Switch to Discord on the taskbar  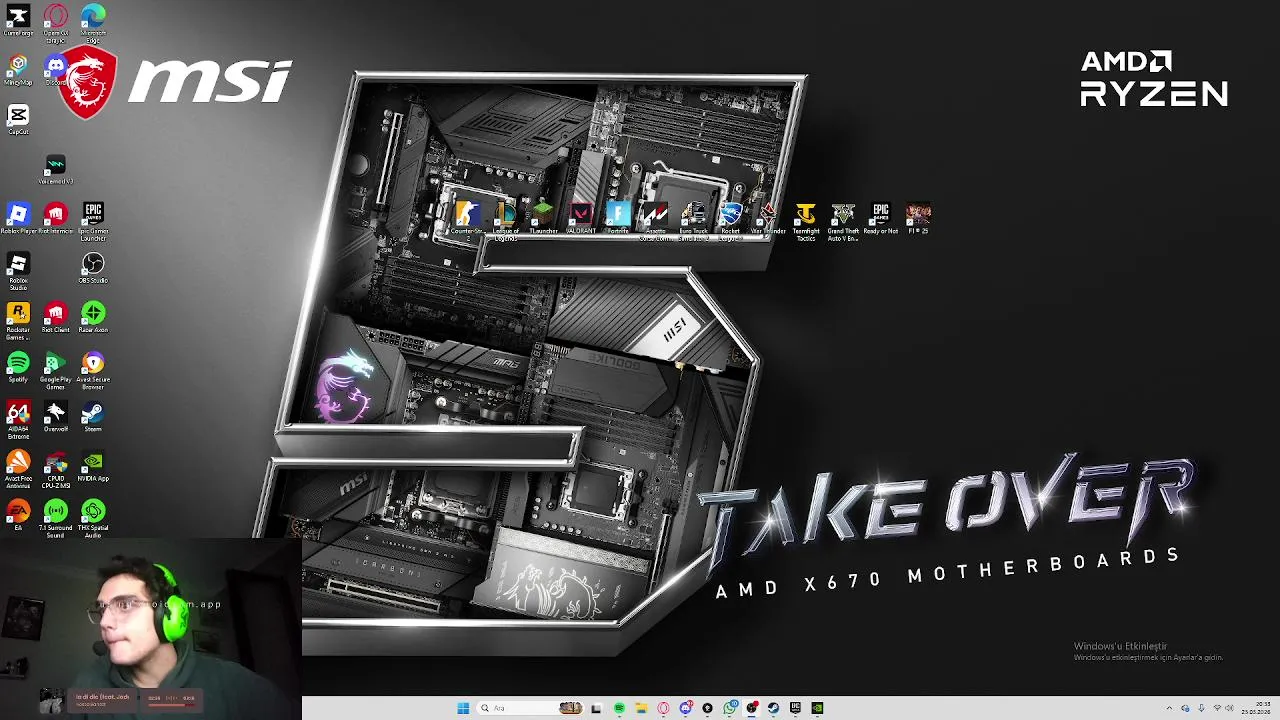(x=686, y=708)
